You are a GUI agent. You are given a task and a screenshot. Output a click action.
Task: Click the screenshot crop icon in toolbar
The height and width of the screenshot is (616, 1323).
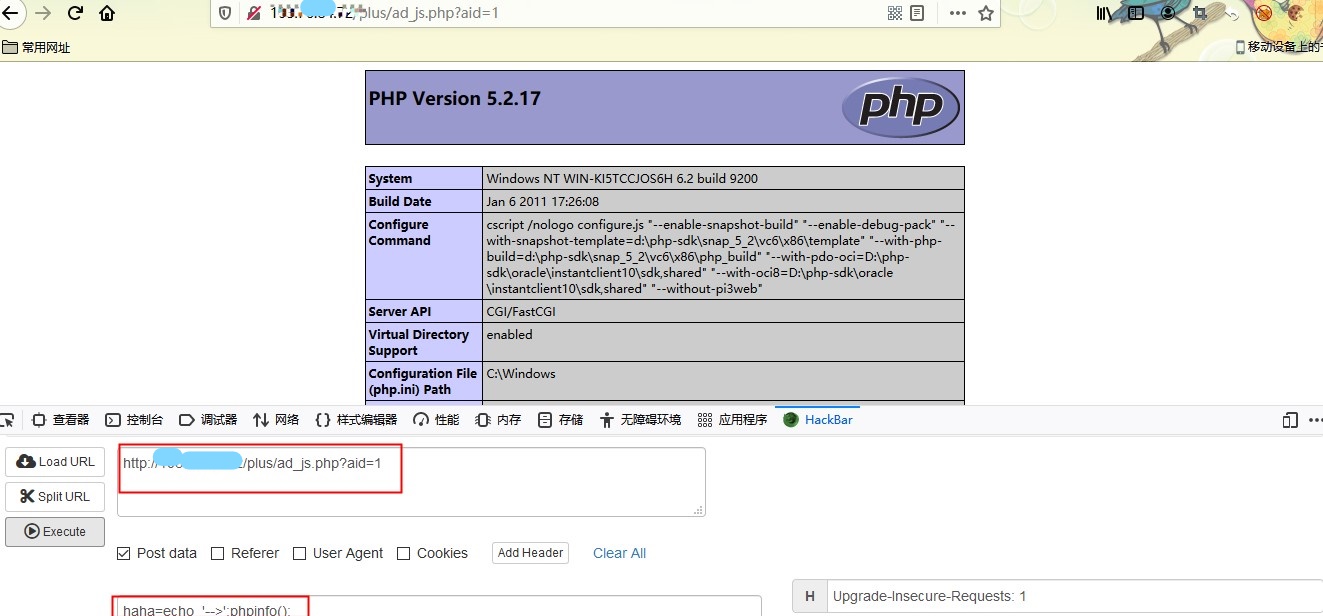[x=1201, y=13]
